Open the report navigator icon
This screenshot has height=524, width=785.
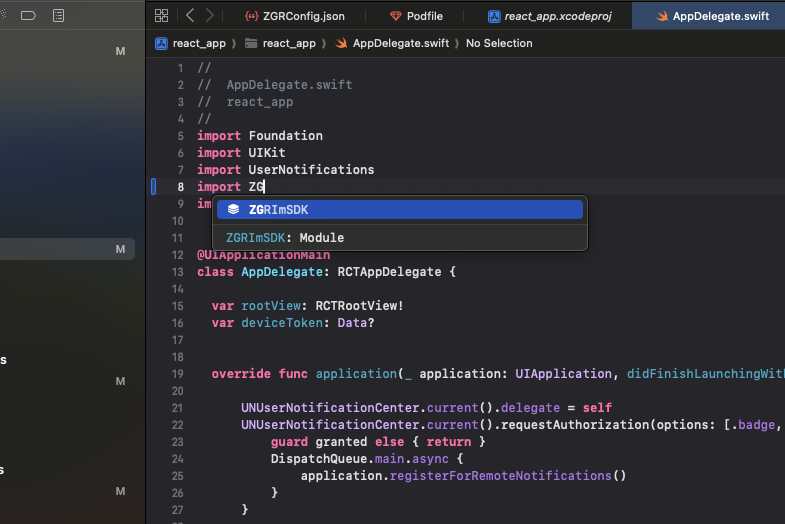point(59,16)
